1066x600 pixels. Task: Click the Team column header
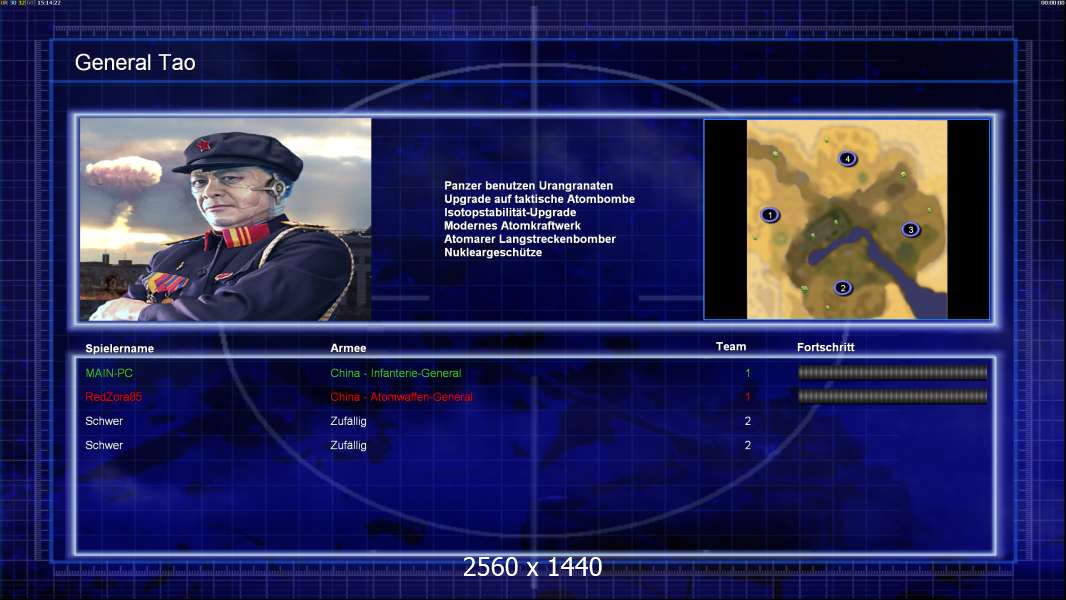click(x=731, y=347)
